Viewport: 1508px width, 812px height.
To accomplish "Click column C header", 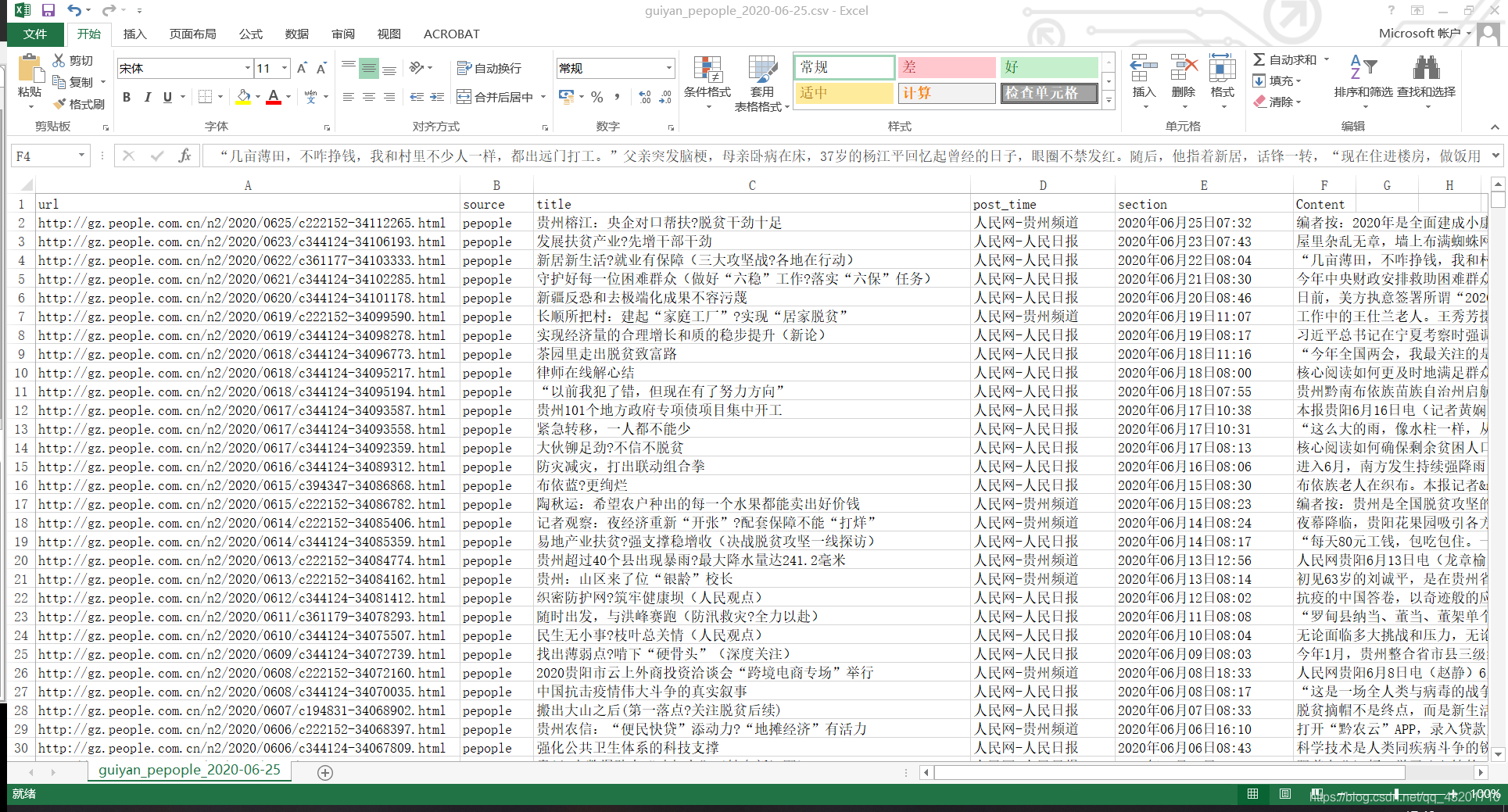I will pos(751,185).
